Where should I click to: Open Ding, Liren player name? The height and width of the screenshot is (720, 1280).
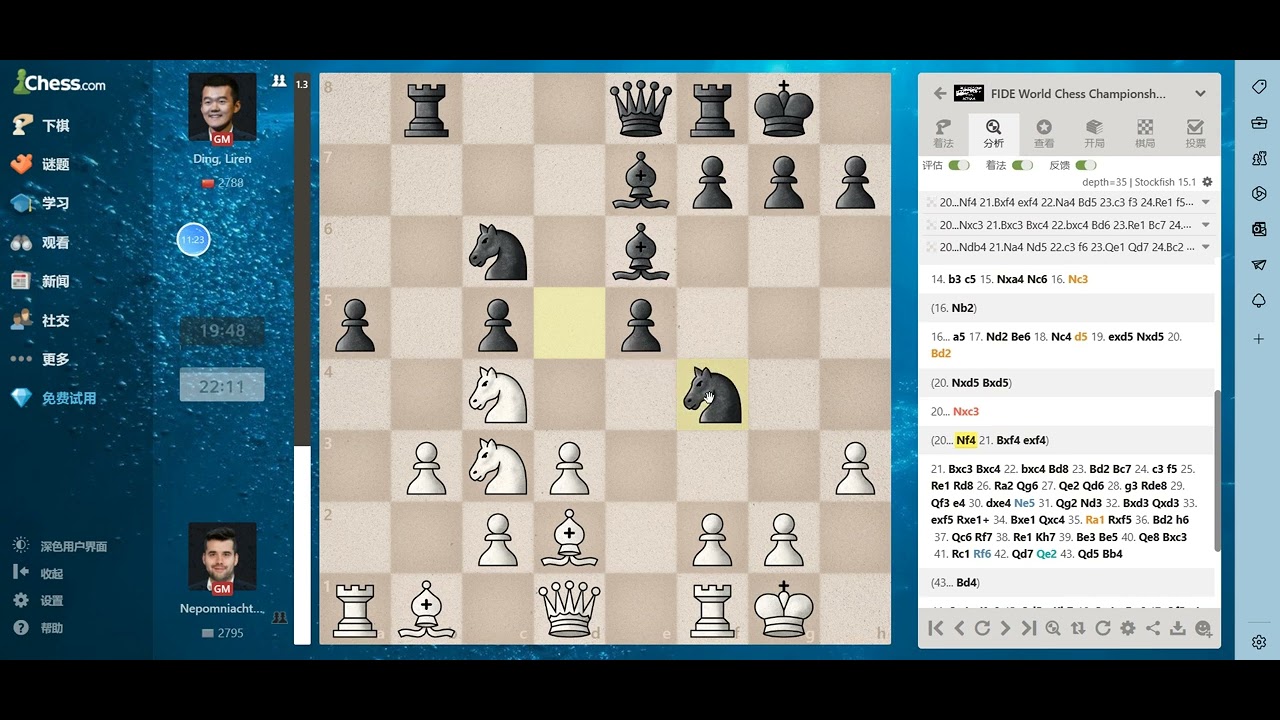[x=222, y=159]
